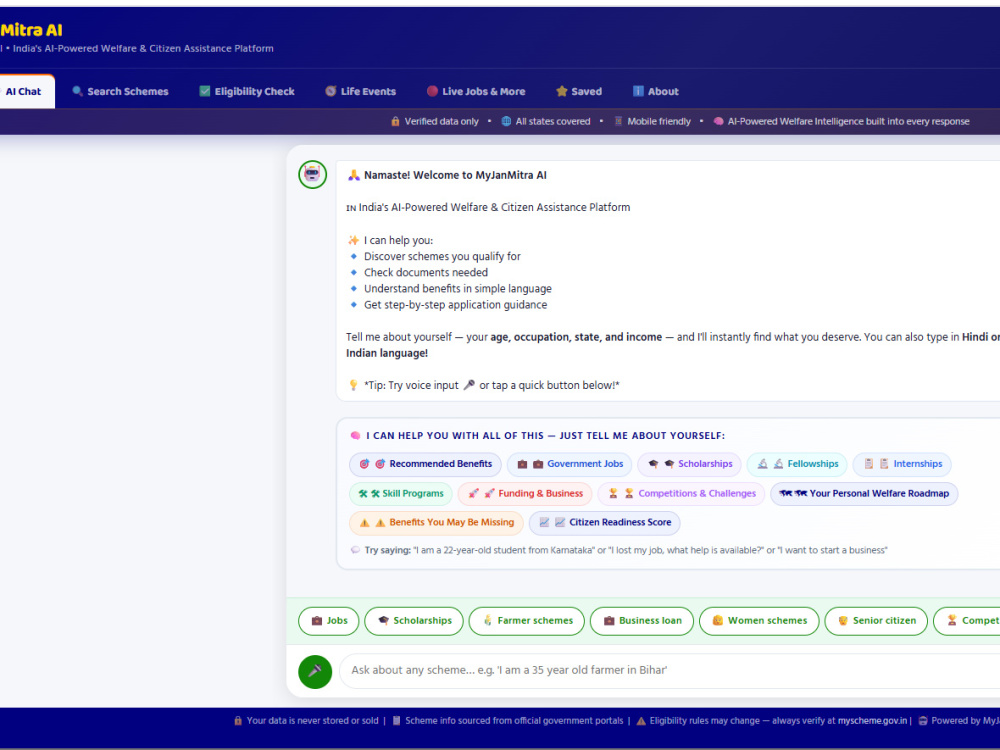Tap the Farmer schemes quick button
The width and height of the screenshot is (1000, 750).
[527, 621]
